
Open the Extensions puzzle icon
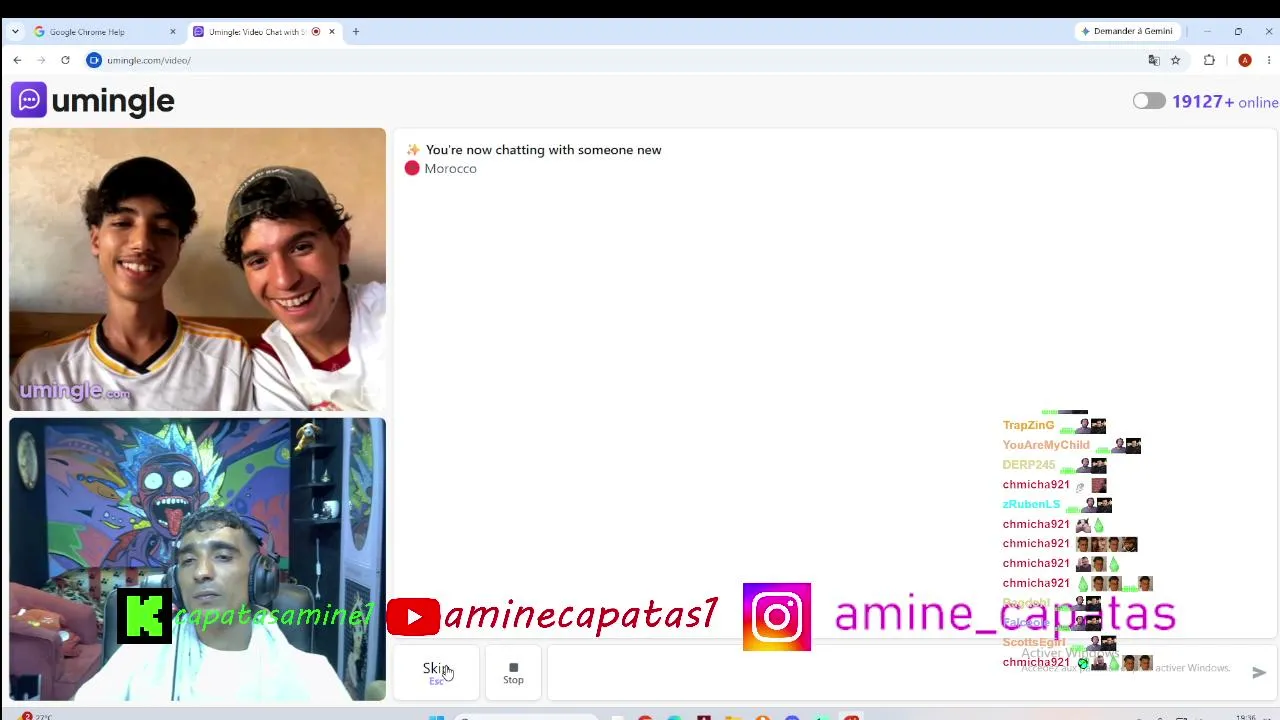pos(1209,60)
